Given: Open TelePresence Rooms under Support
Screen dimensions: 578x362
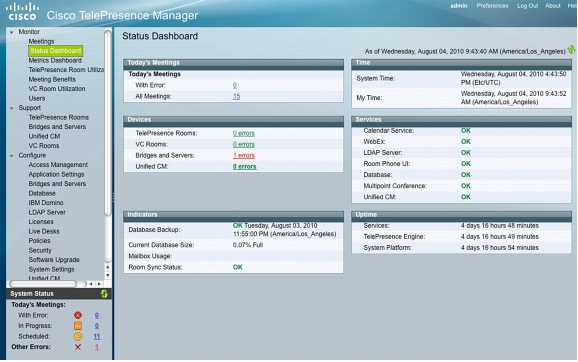Looking at the screenshot, I should [59, 117].
